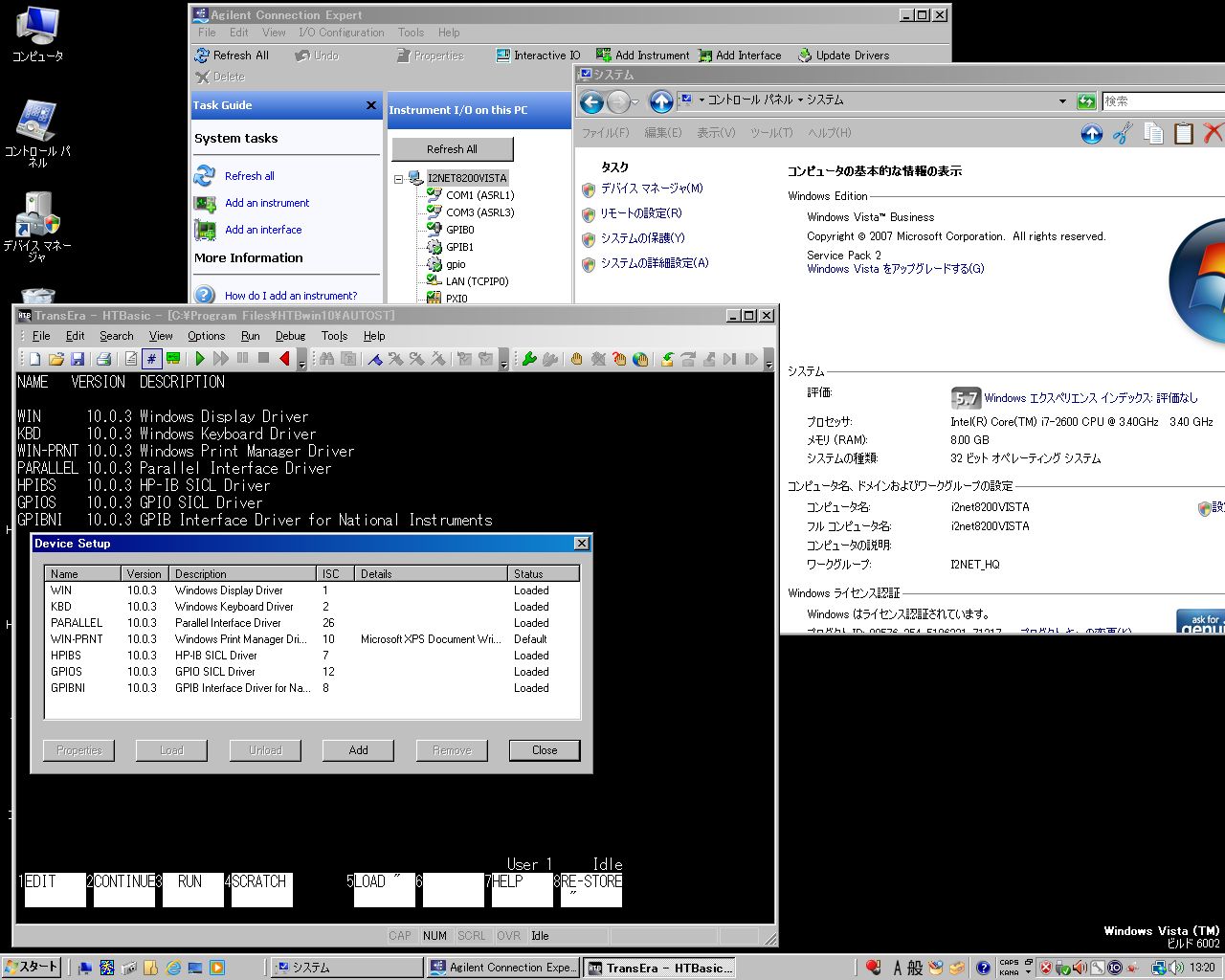Click Windows エクスペリエンス インデックス link
This screenshot has height=980, width=1225.
pos(1091,398)
